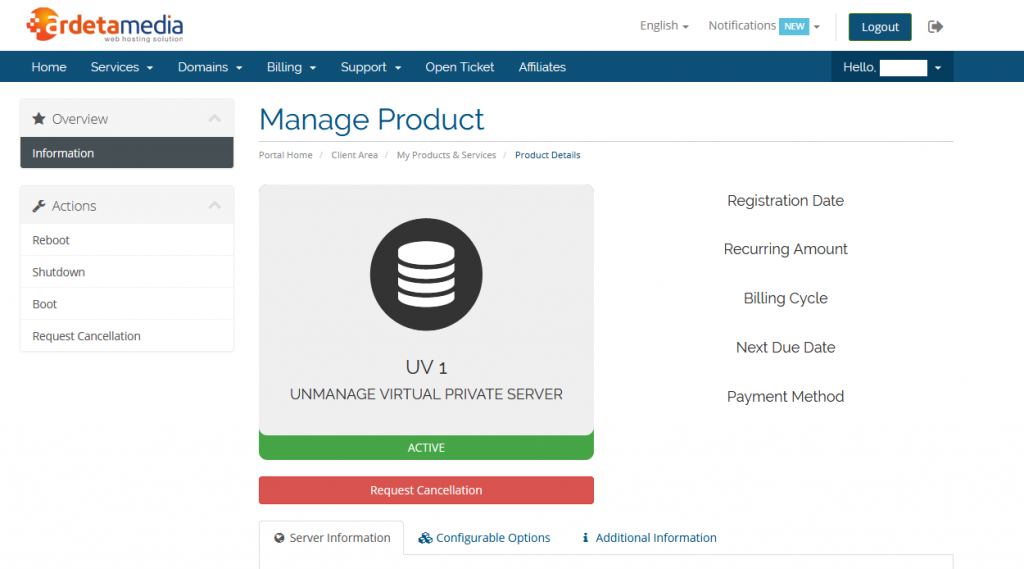Click the wrench icon in Actions panel
The height and width of the screenshot is (569, 1024).
click(x=39, y=206)
